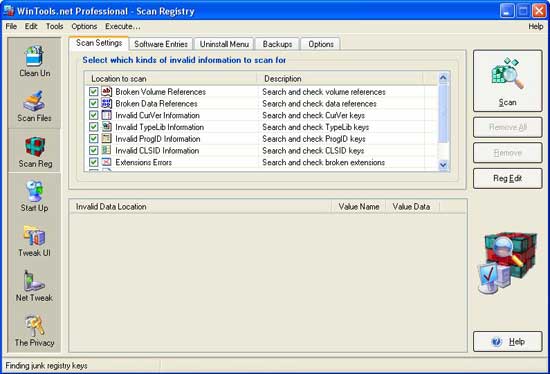The height and width of the screenshot is (374, 550).
Task: Click the Location to scan column header
Action: coord(170,79)
